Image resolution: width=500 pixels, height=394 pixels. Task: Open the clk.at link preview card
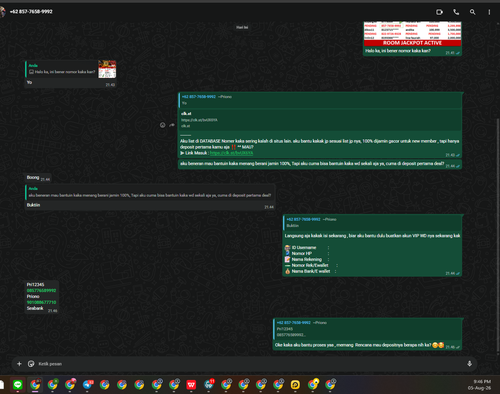pyautogui.click(x=320, y=119)
